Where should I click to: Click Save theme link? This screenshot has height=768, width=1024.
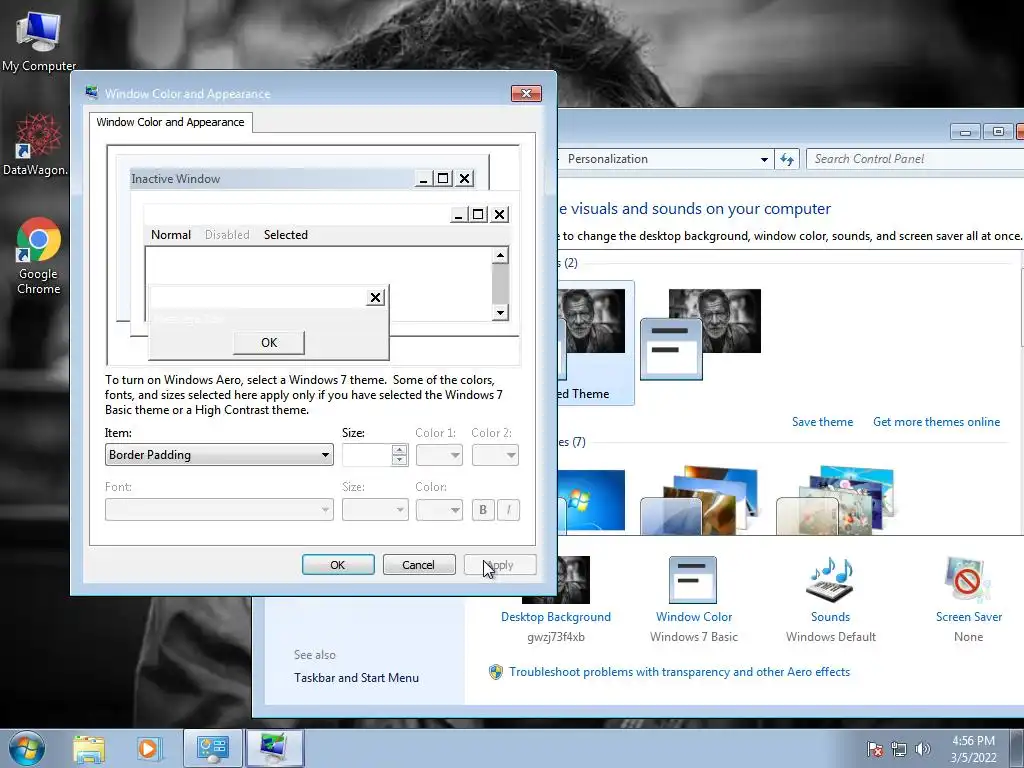tap(822, 422)
